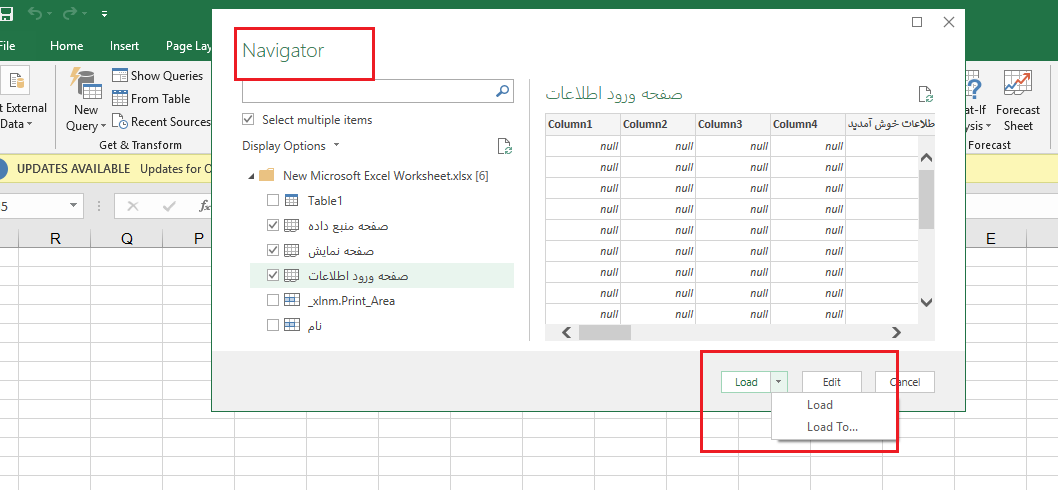Viewport: 1058px width, 490px height.
Task: Open the Customize Quick Access Toolbar arrow
Action: [105, 13]
